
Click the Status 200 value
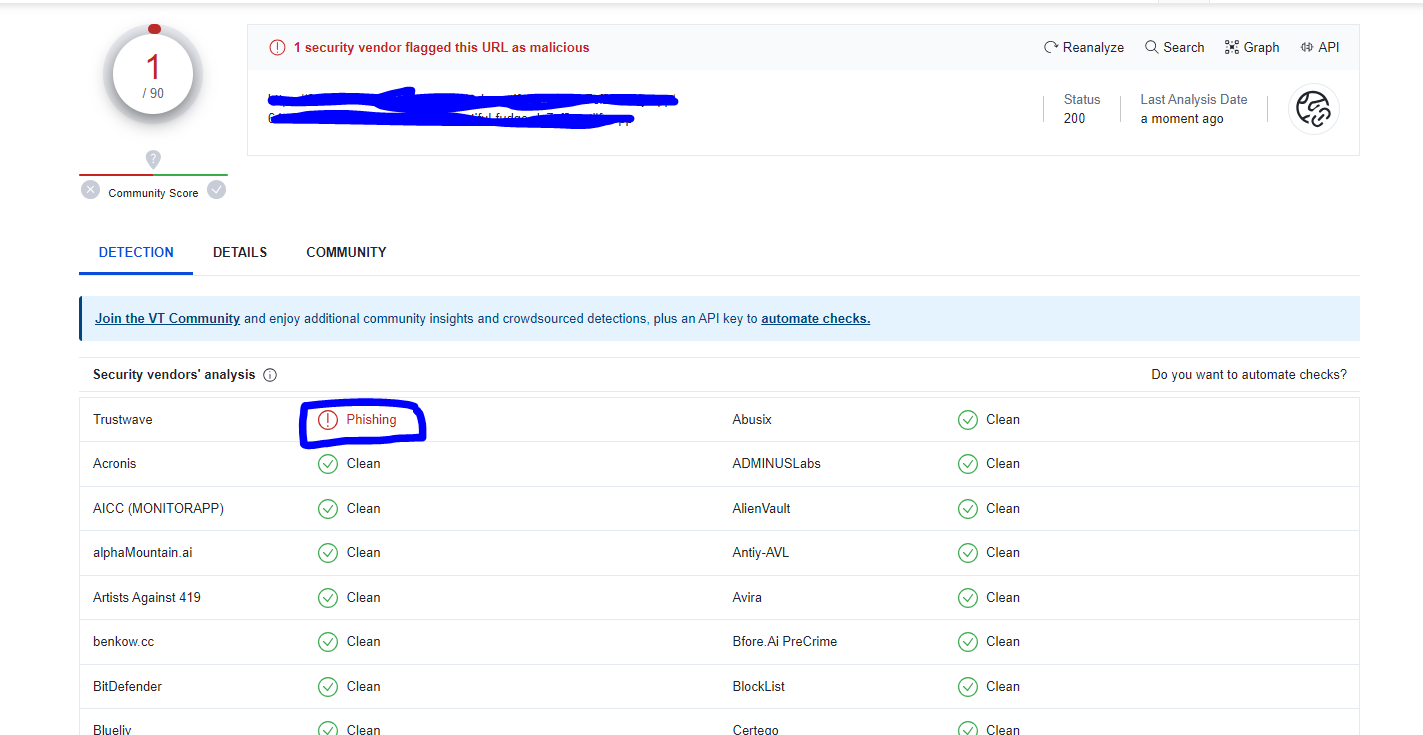pos(1075,119)
